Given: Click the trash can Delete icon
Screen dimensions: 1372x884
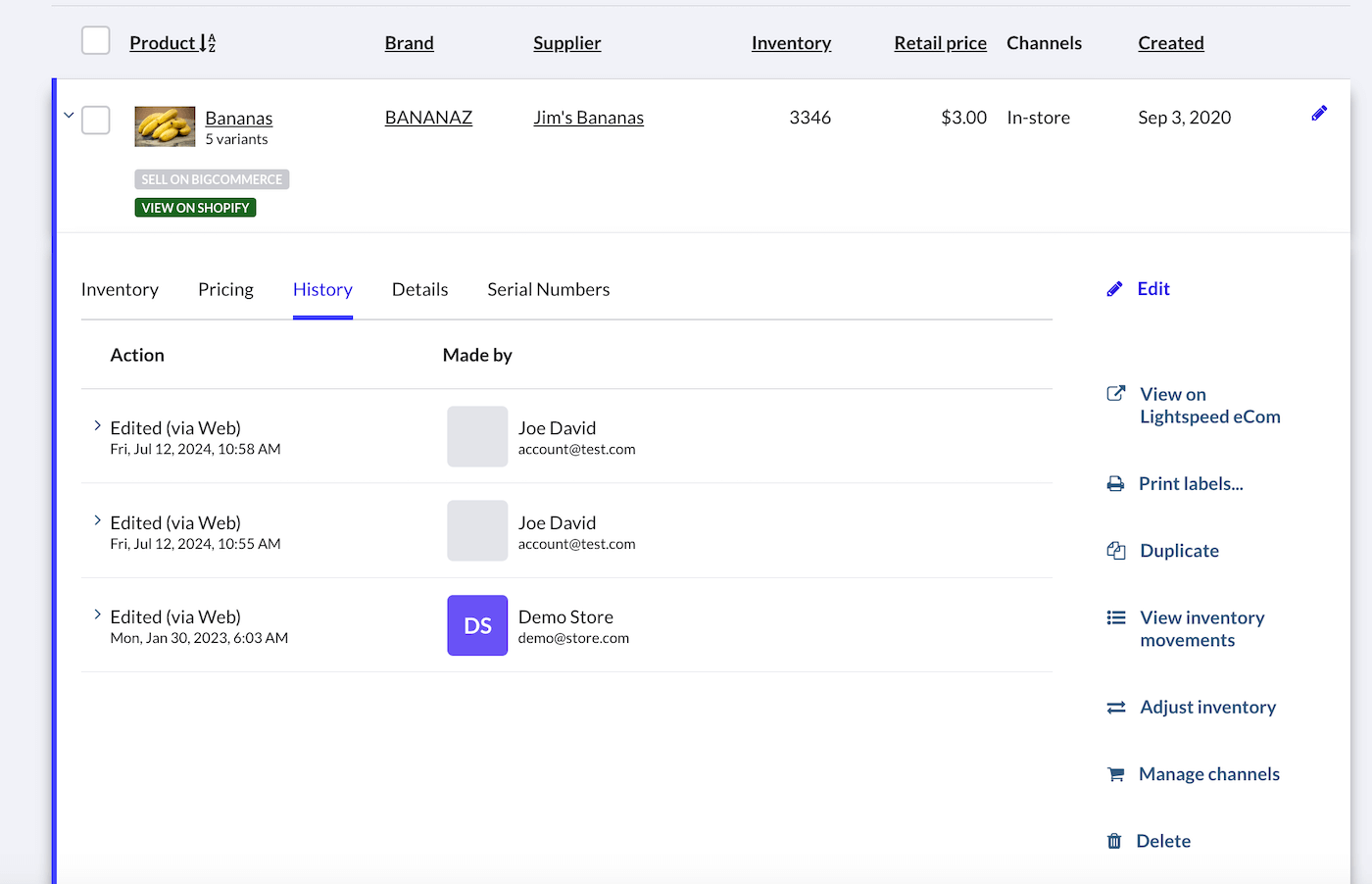Looking at the screenshot, I should (1114, 841).
